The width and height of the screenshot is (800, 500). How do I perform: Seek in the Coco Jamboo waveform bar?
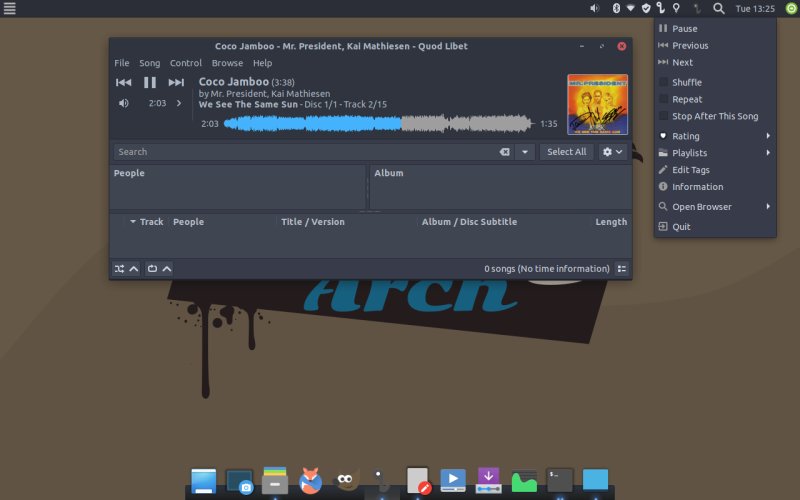tap(379, 123)
